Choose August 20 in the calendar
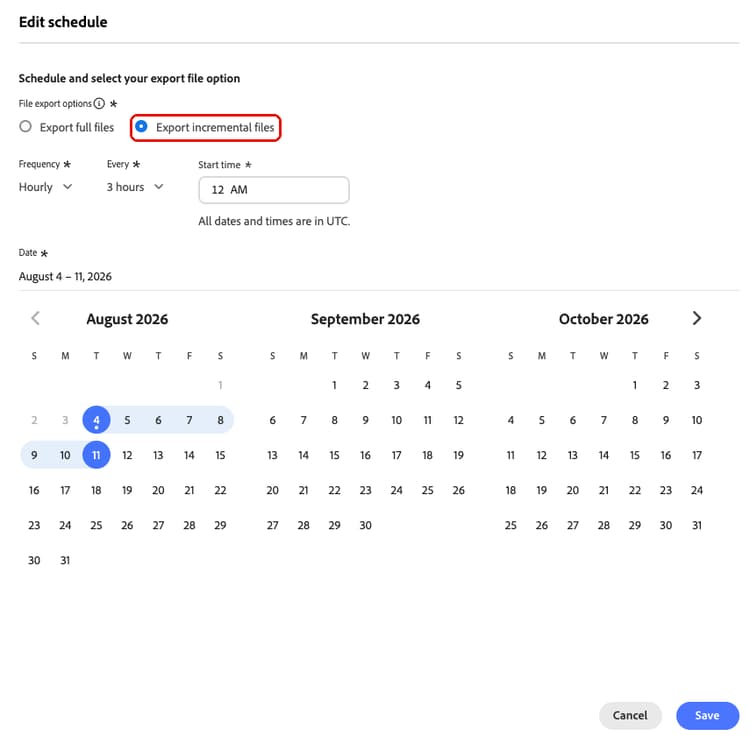The width and height of the screenshot is (750, 743). coord(158,490)
